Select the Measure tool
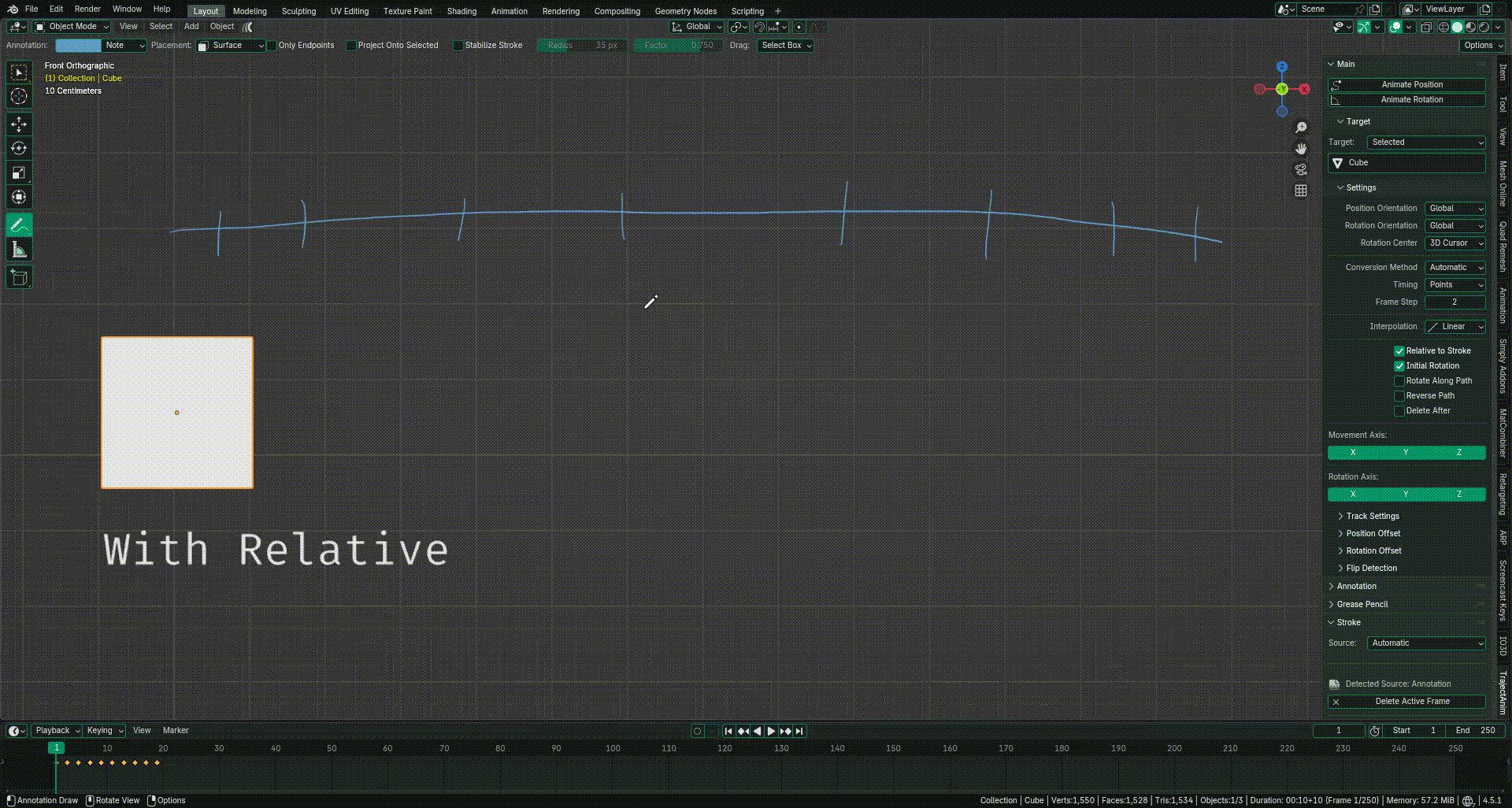This screenshot has width=1512, height=808. [19, 250]
